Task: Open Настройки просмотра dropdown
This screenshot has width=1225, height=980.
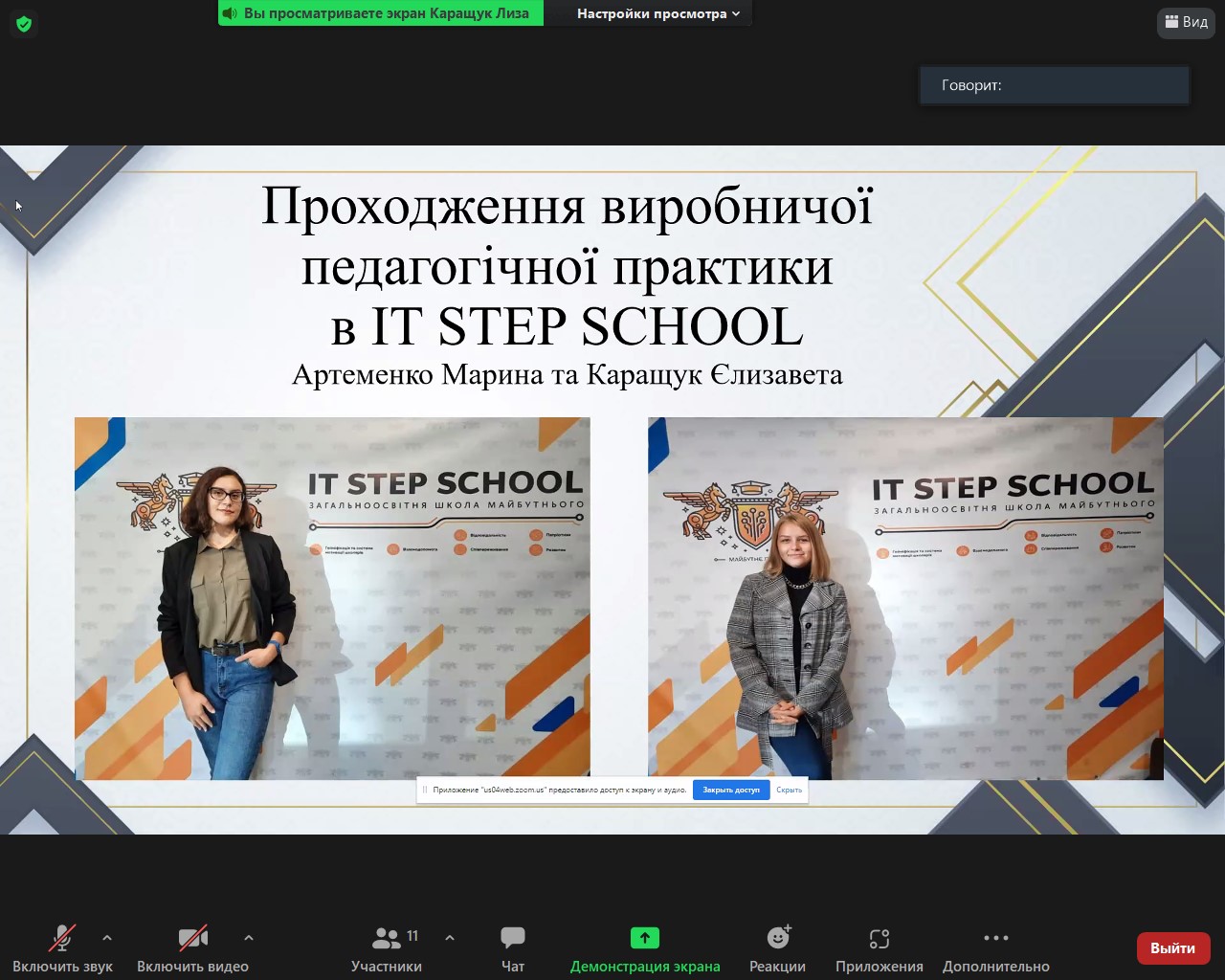Action: [658, 13]
